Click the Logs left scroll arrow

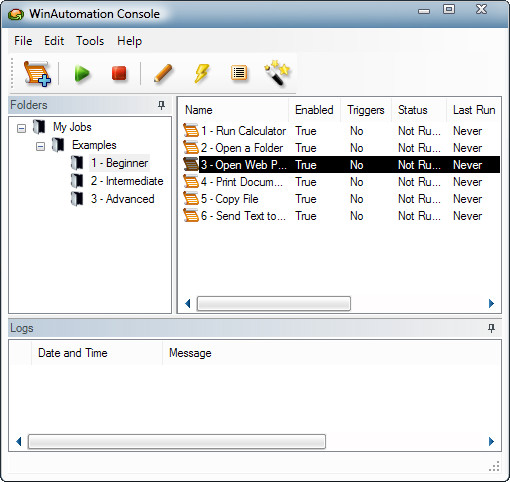click(19, 442)
